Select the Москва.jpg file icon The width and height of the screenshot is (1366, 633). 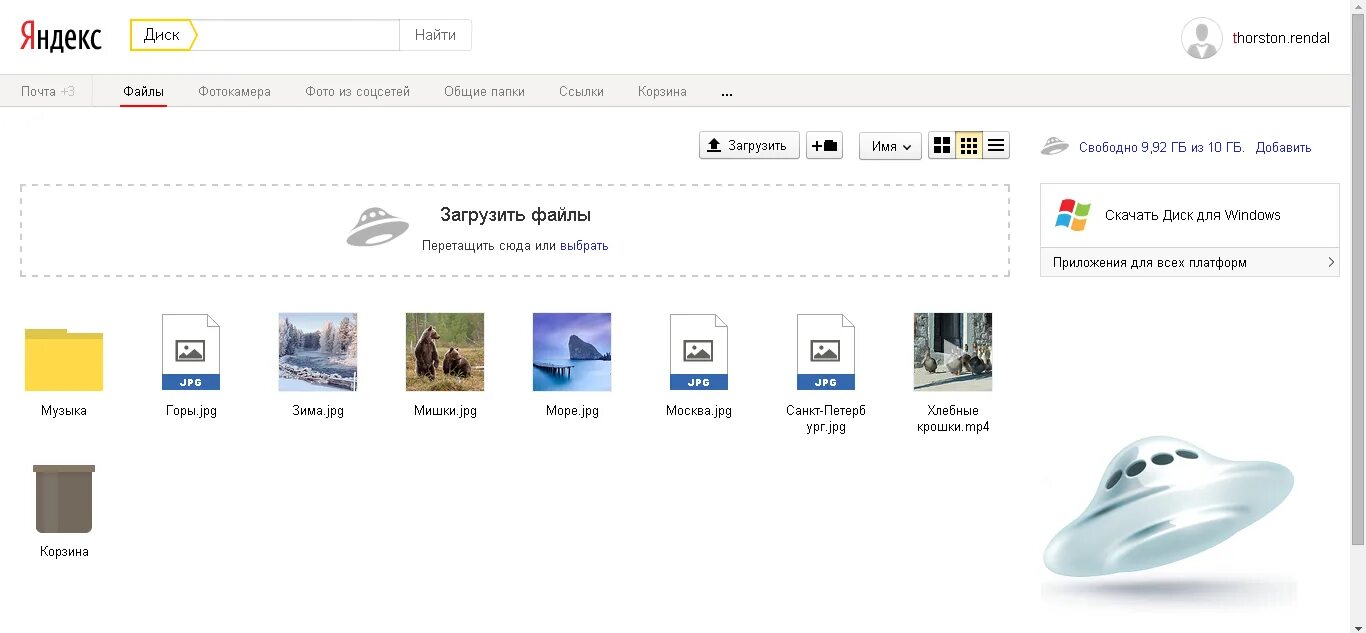point(699,352)
